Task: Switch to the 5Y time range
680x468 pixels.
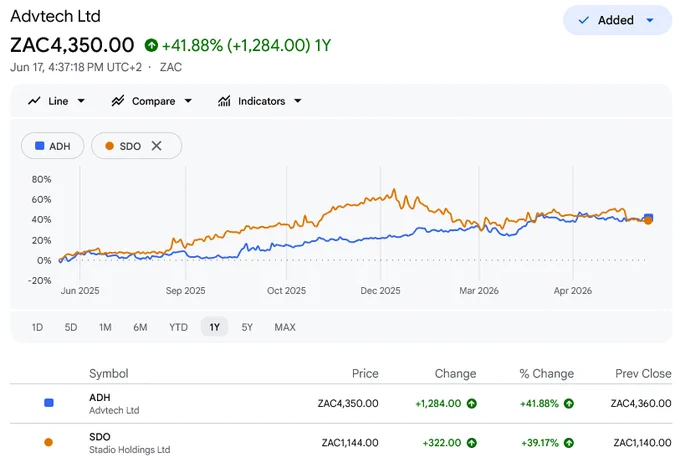Action: 247,327
